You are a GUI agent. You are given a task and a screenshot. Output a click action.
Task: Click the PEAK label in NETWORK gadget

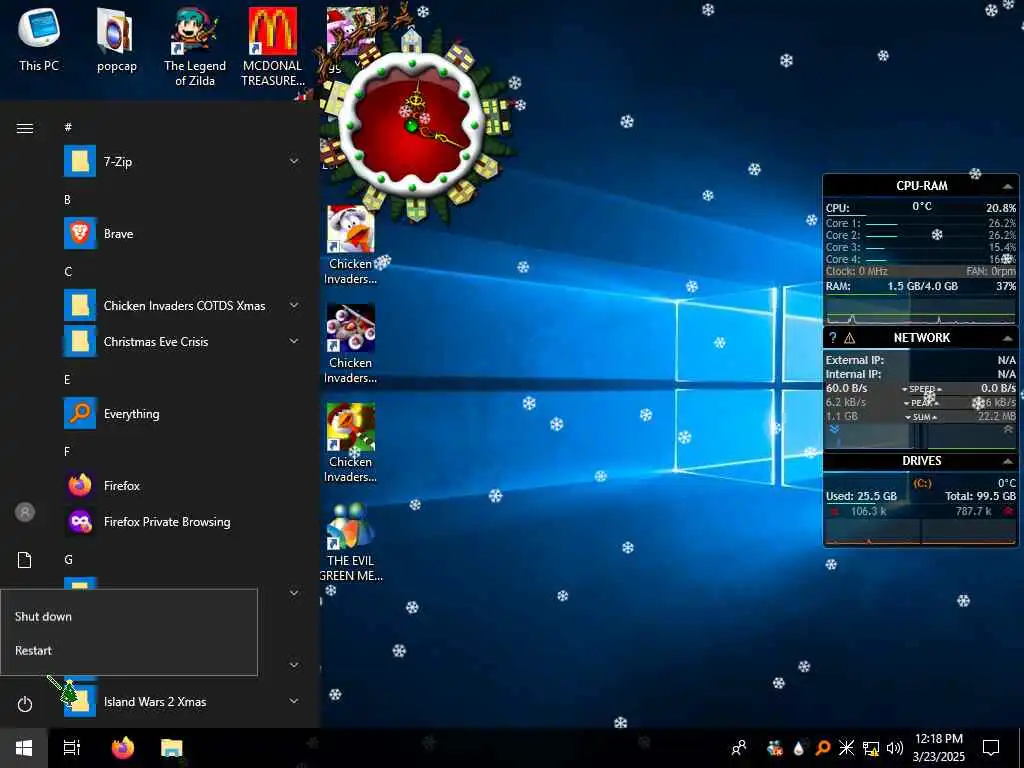tap(921, 403)
